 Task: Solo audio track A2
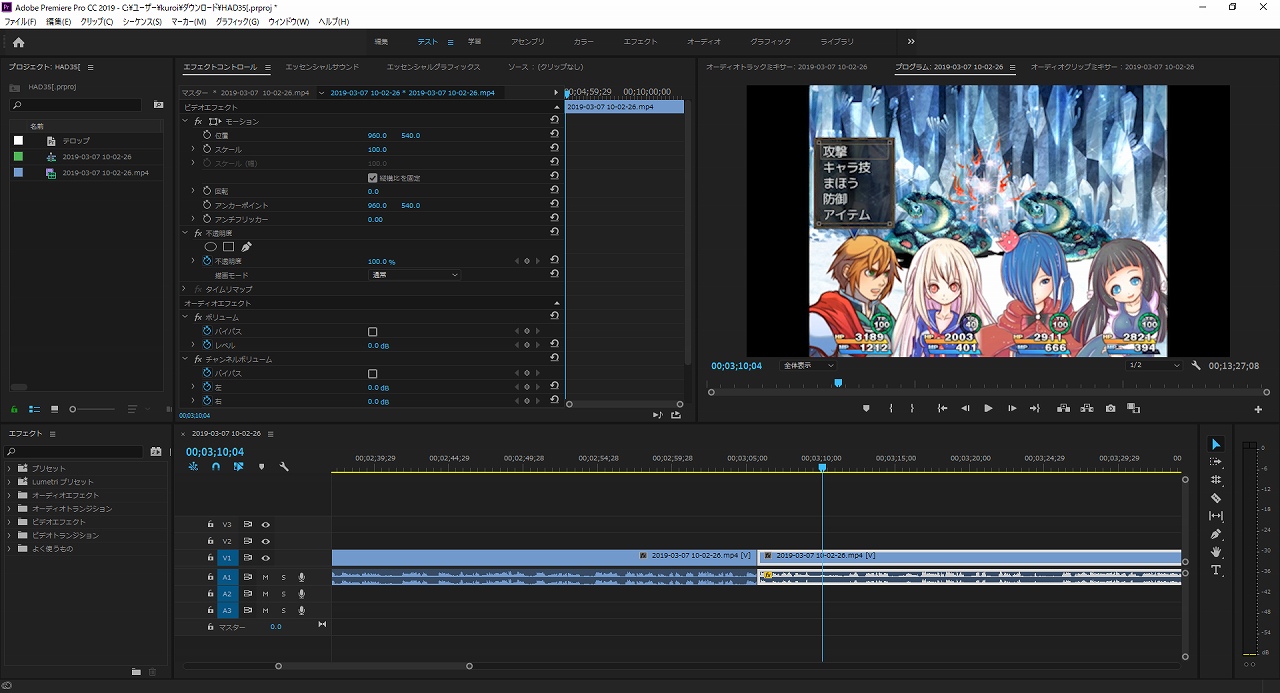[x=283, y=594]
